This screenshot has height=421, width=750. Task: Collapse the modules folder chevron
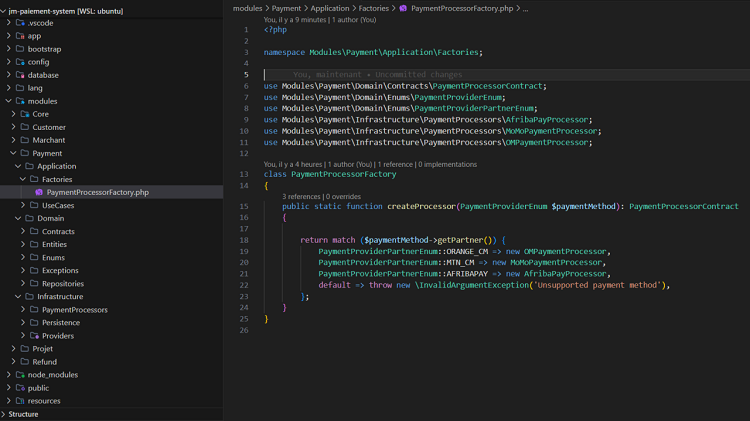[x=9, y=101]
